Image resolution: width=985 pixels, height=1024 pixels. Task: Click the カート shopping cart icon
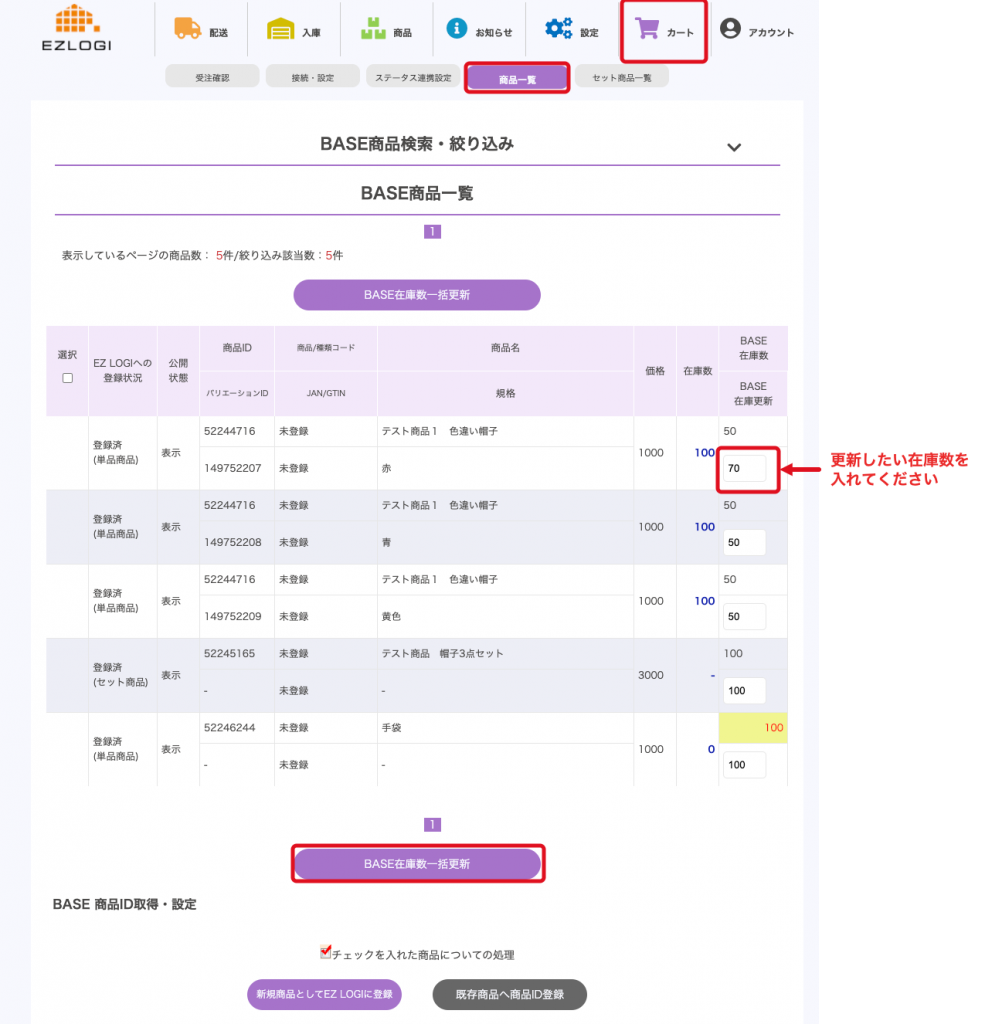click(648, 30)
